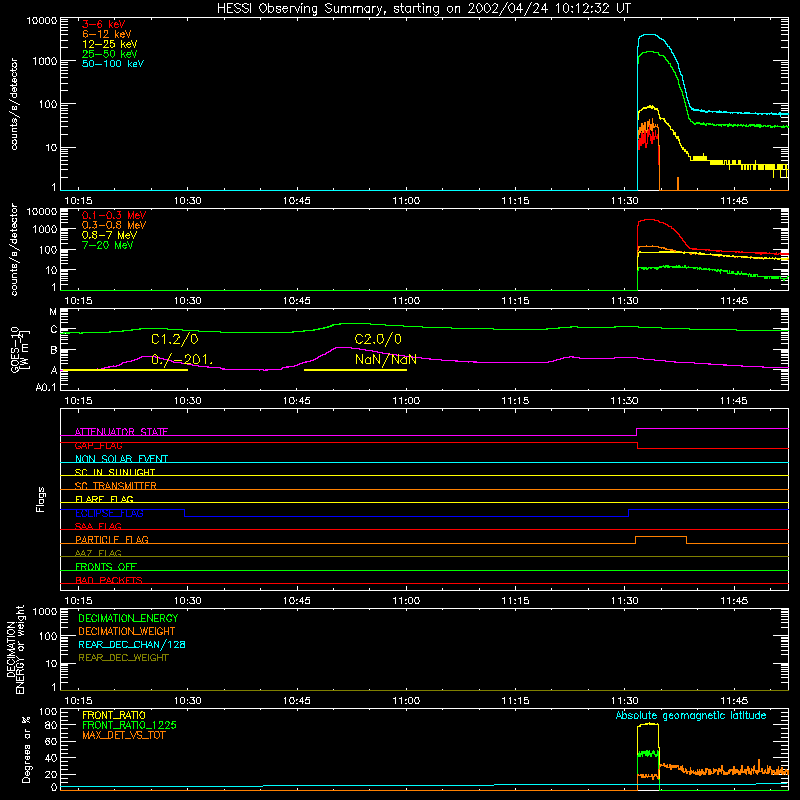Screen dimensions: 800x800
Task: Click the MAX_DET_VS_TOT legend label
Action: point(123,736)
